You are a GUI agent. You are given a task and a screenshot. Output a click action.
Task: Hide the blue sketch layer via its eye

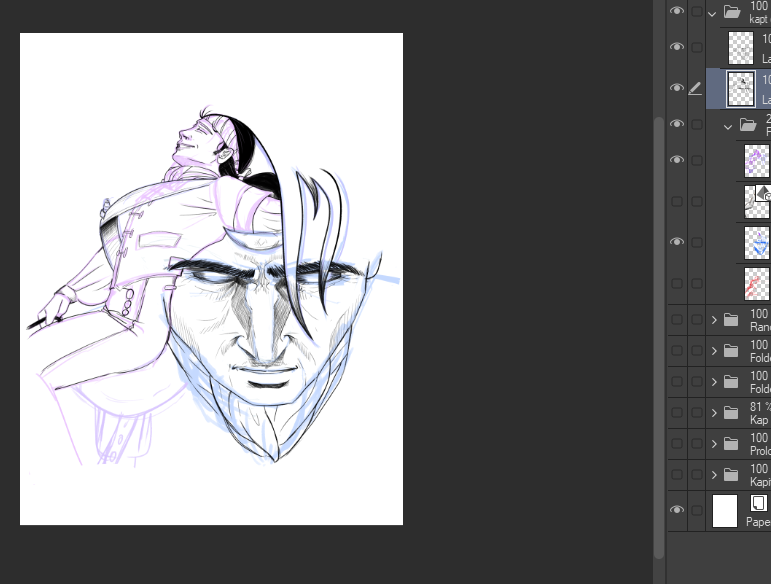point(677,242)
